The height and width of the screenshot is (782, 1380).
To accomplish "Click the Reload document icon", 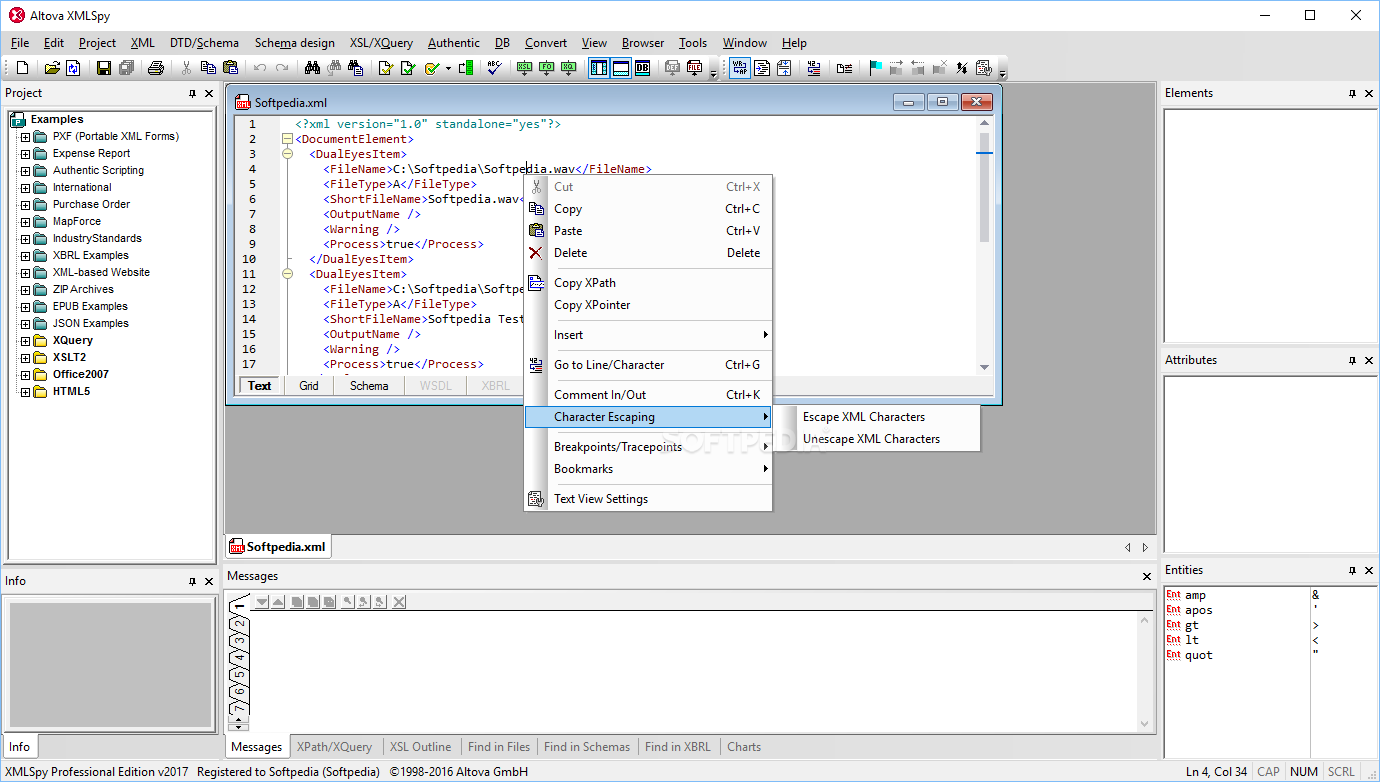I will [73, 68].
